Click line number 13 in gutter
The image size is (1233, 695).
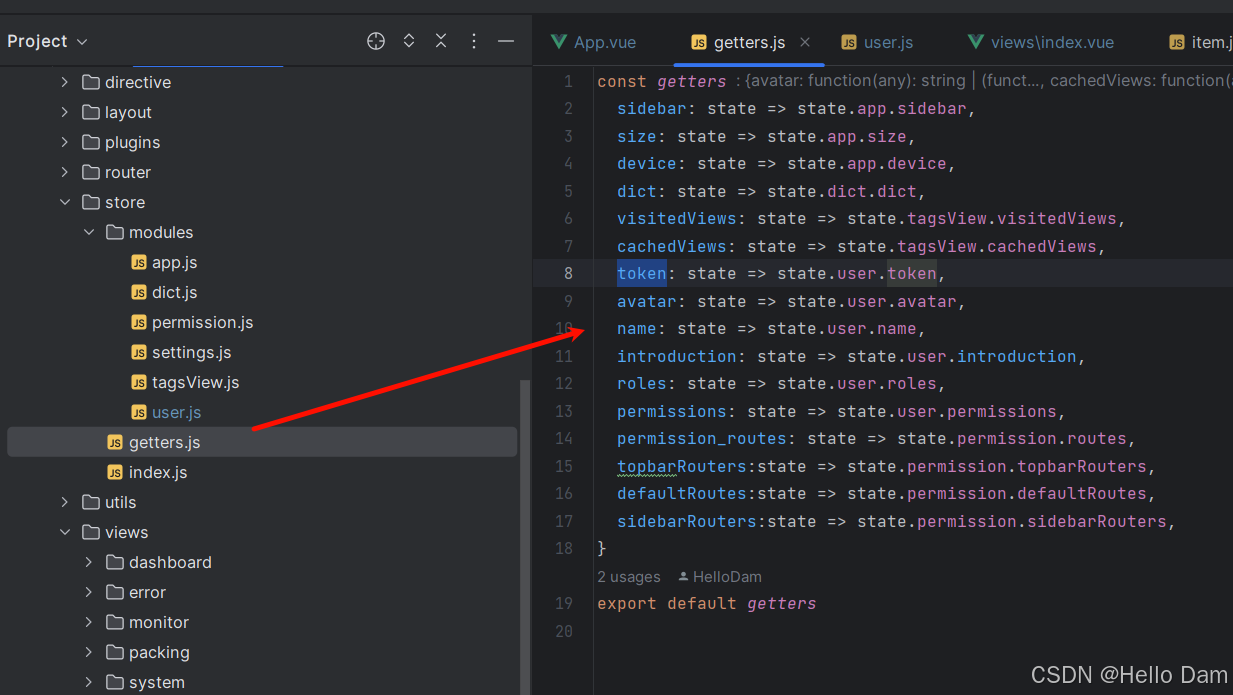[x=564, y=411]
